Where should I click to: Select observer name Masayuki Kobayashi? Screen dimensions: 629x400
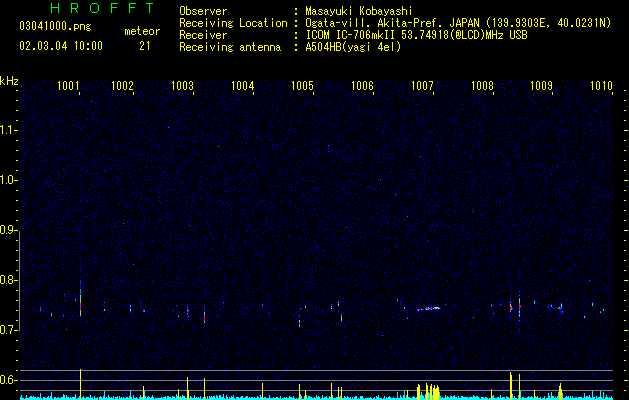pyautogui.click(x=359, y=11)
